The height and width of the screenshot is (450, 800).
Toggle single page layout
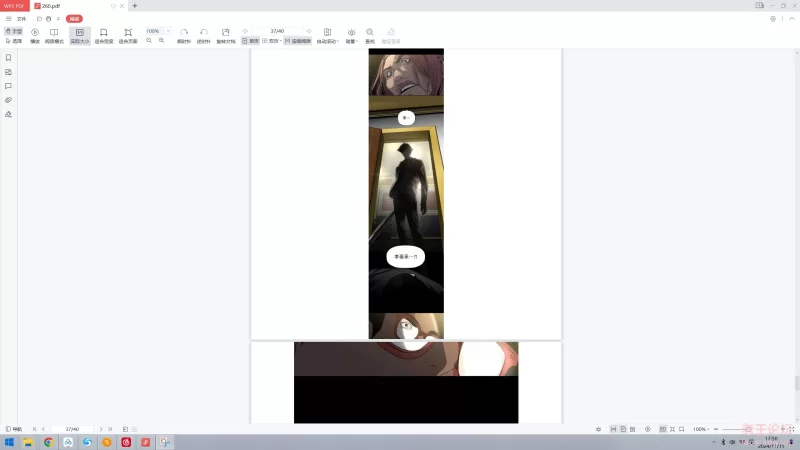(251, 41)
